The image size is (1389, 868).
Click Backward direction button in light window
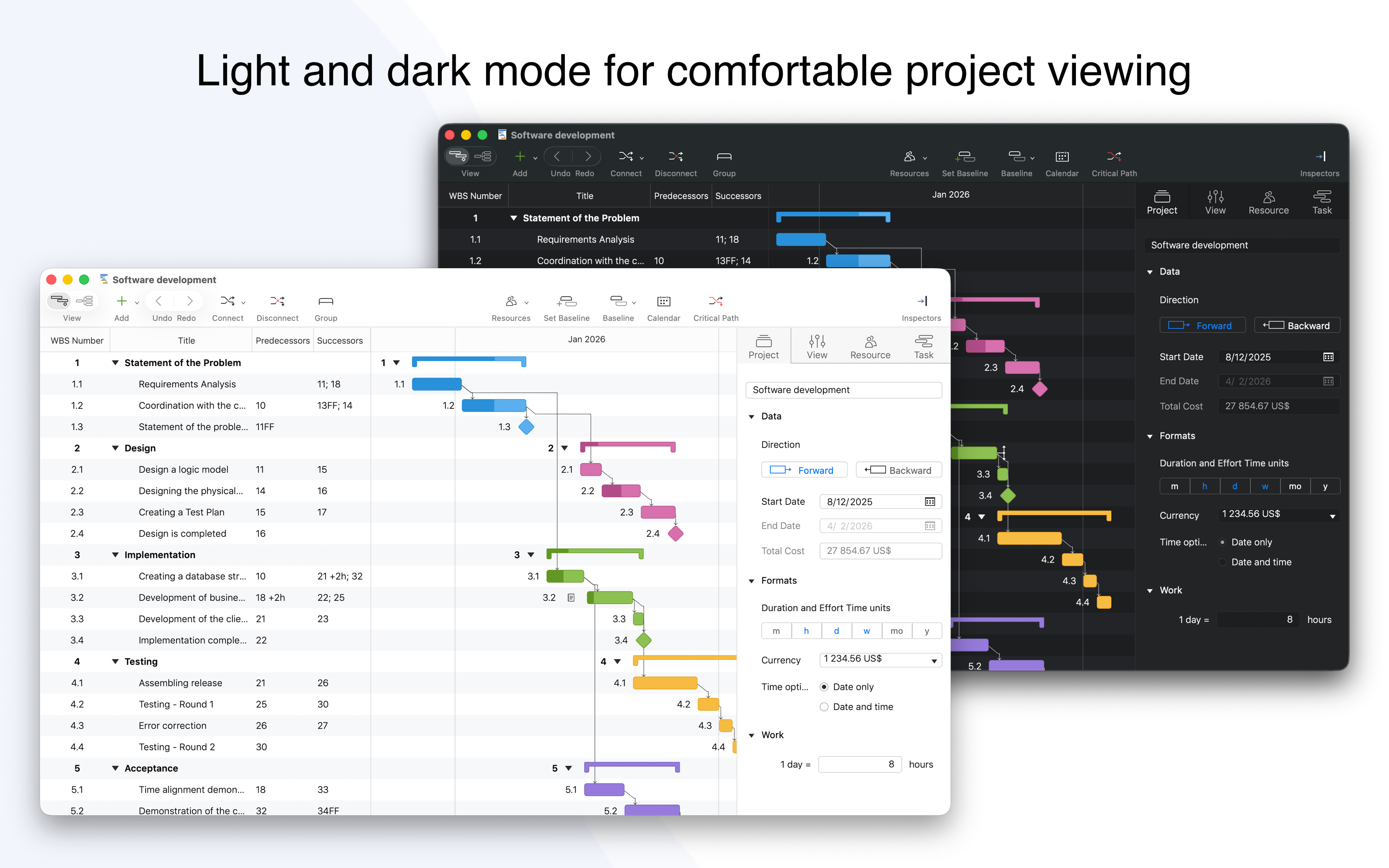[899, 470]
